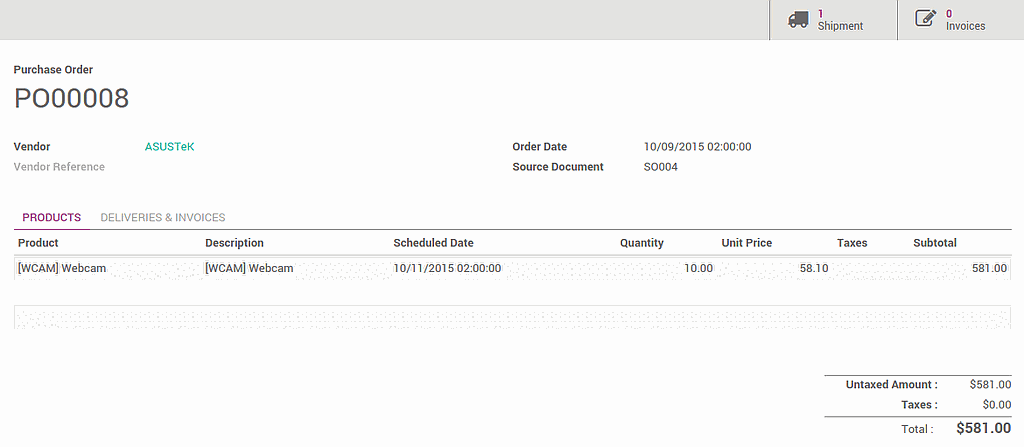Screen dimensions: 1024x447
Task: Click the scheduled date 10/11/2015 cell
Action: point(447,268)
